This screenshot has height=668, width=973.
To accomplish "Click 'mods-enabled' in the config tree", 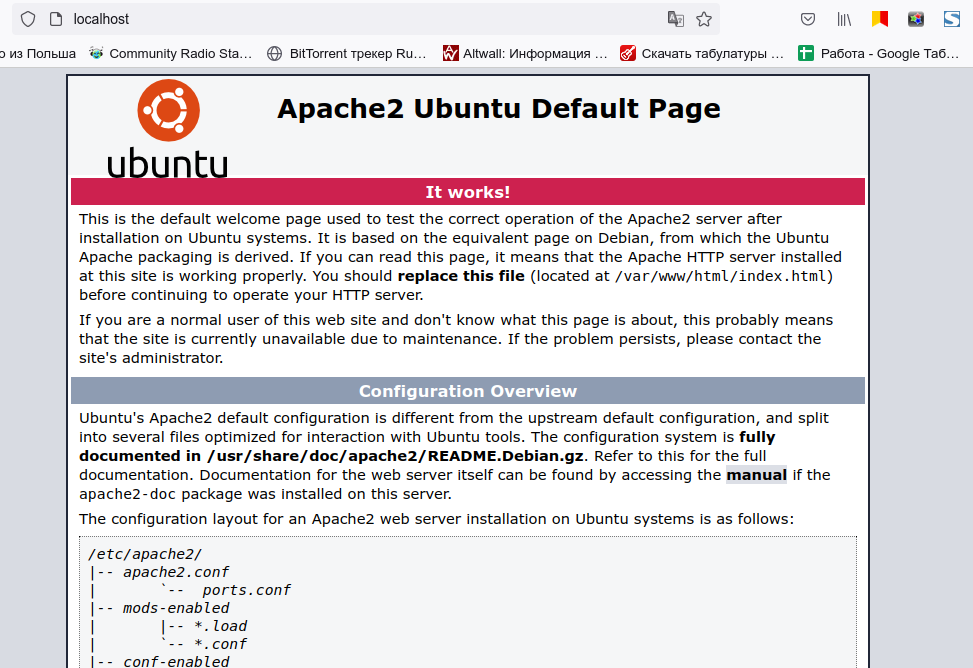I will point(176,608).
